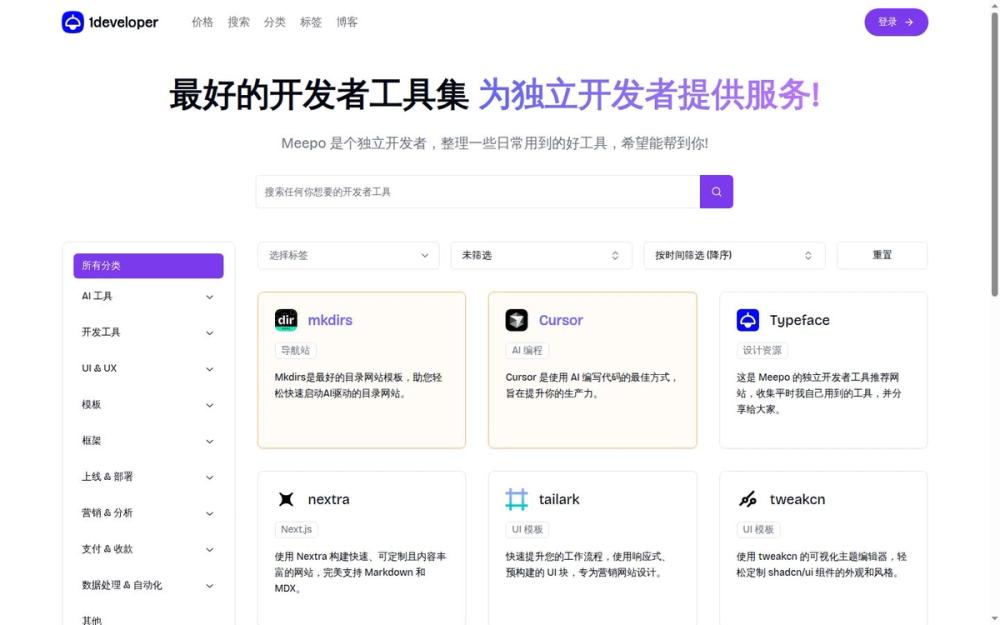Viewport: 1000px width, 625px height.
Task: Click the page vertical scrollbar
Action: pyautogui.click(x=994, y=153)
